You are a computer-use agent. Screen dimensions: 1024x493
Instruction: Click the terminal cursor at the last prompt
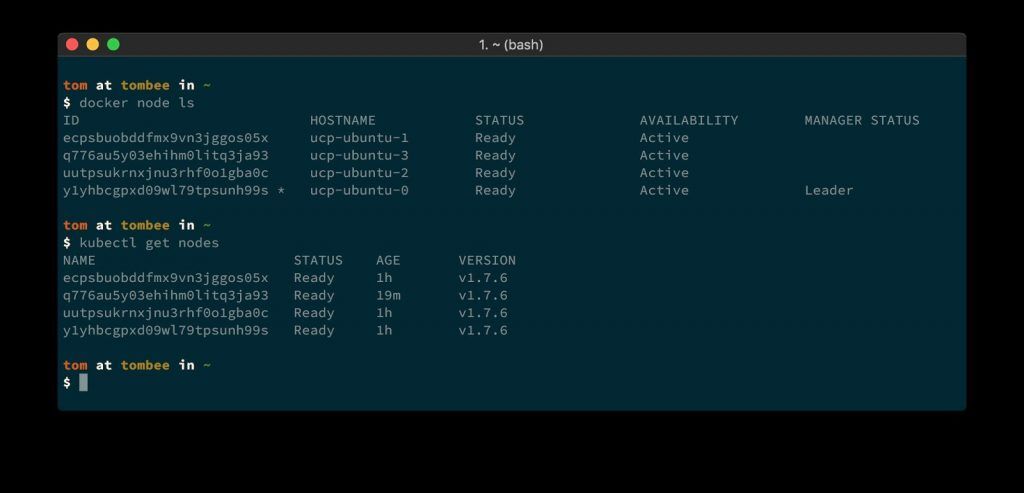83,383
